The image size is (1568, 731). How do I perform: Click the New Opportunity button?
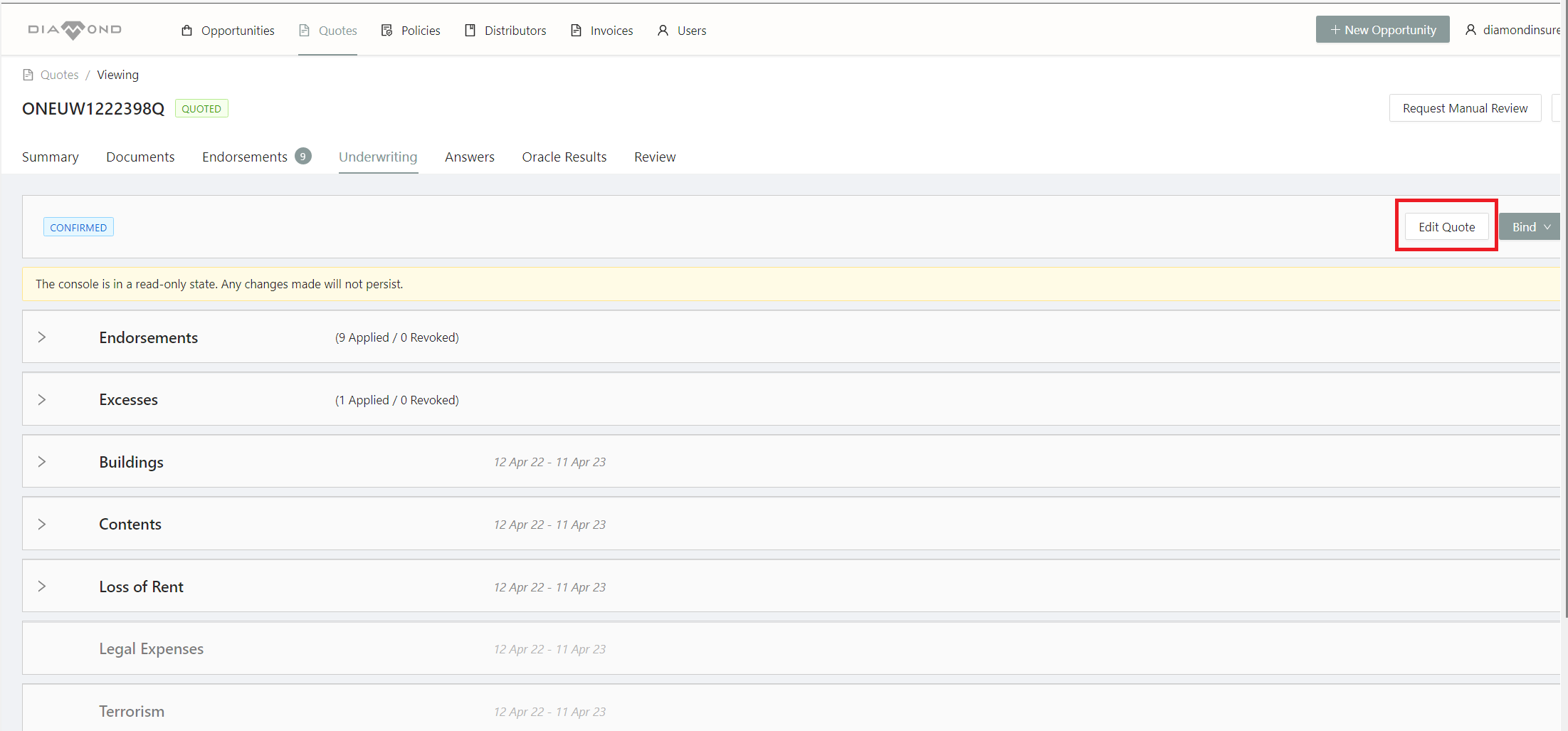coord(1382,30)
